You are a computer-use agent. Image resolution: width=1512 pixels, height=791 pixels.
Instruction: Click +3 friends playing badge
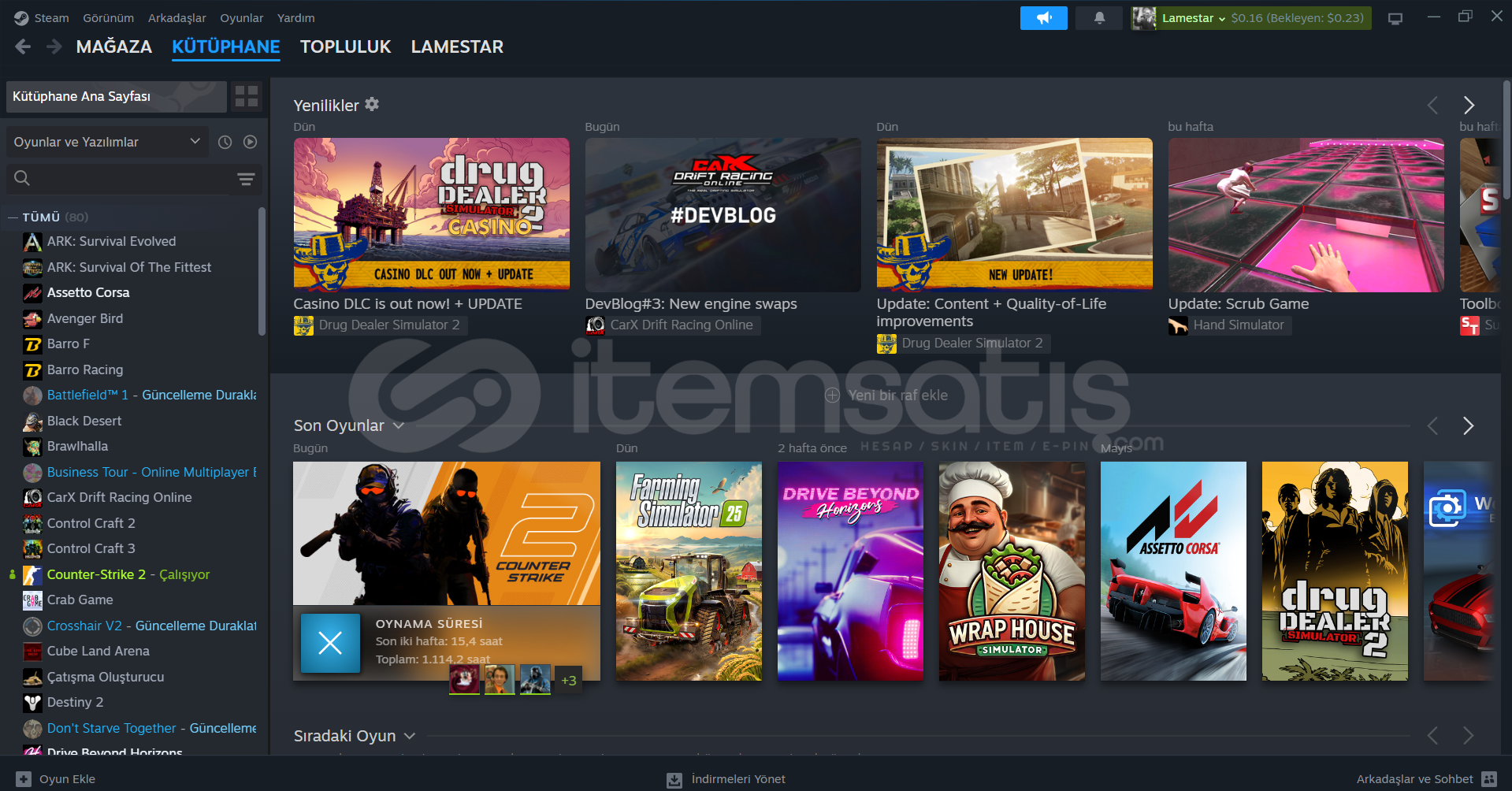[x=569, y=680]
